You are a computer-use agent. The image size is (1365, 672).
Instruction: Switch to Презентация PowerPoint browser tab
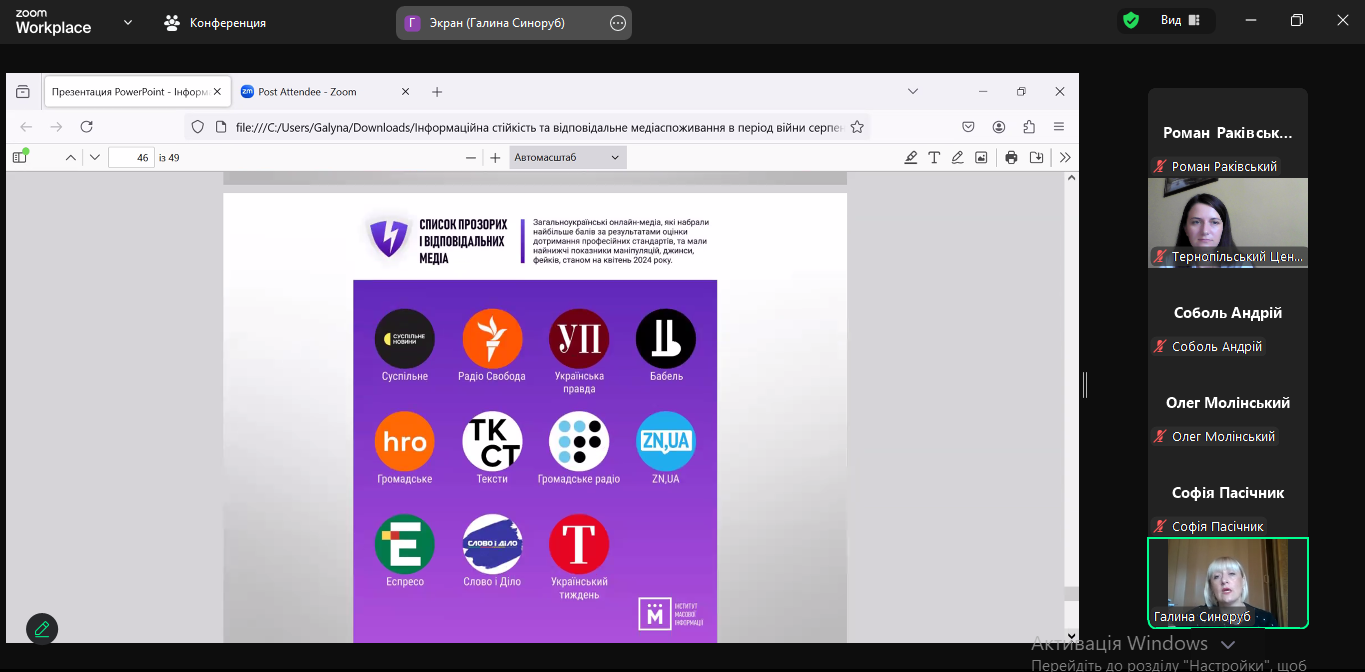click(x=137, y=91)
